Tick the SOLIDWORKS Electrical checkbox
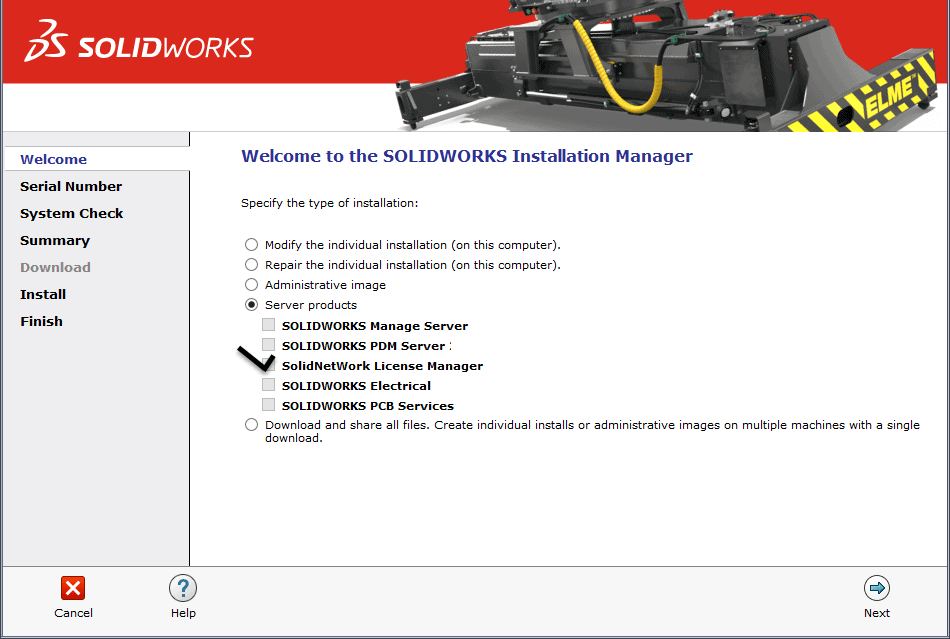Image resolution: width=950 pixels, height=639 pixels. coord(268,385)
